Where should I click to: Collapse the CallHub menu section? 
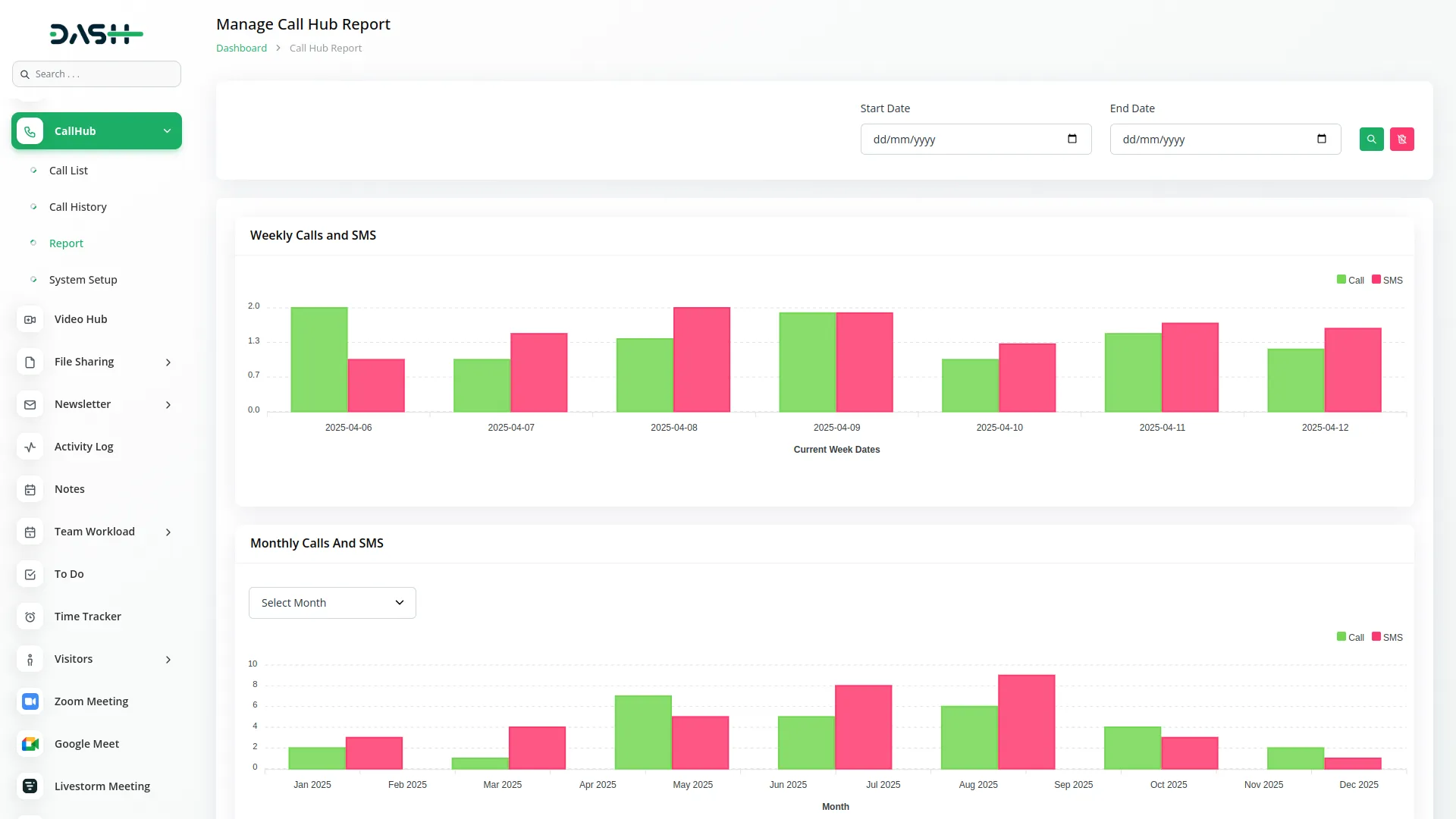[167, 131]
